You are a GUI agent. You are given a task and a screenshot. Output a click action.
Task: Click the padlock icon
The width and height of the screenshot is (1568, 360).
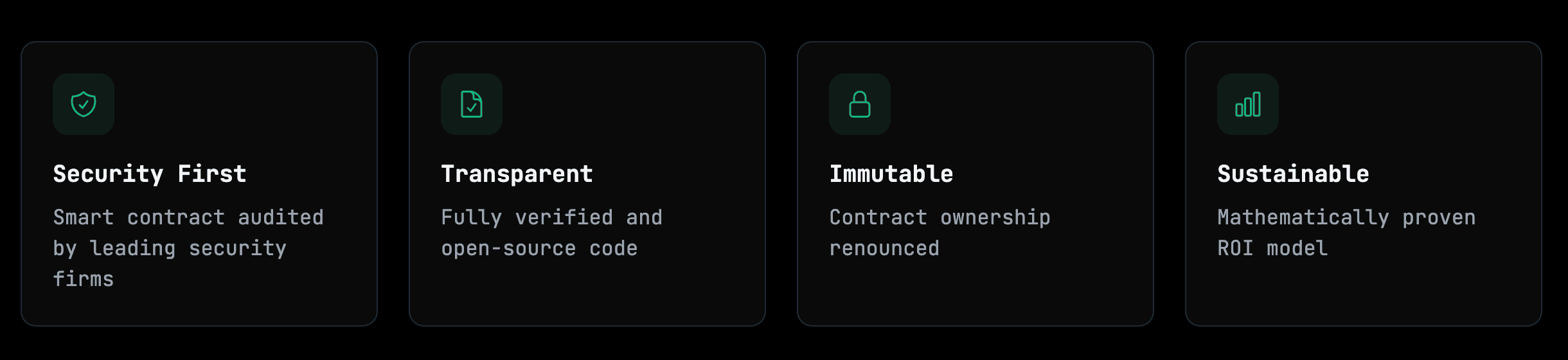tap(860, 104)
